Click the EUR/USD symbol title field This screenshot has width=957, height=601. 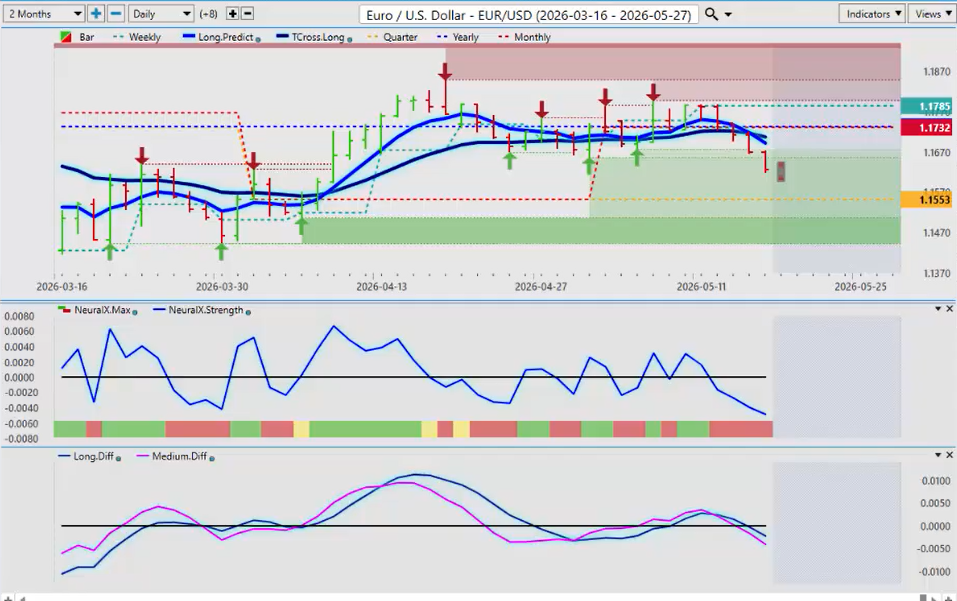[x=529, y=15]
